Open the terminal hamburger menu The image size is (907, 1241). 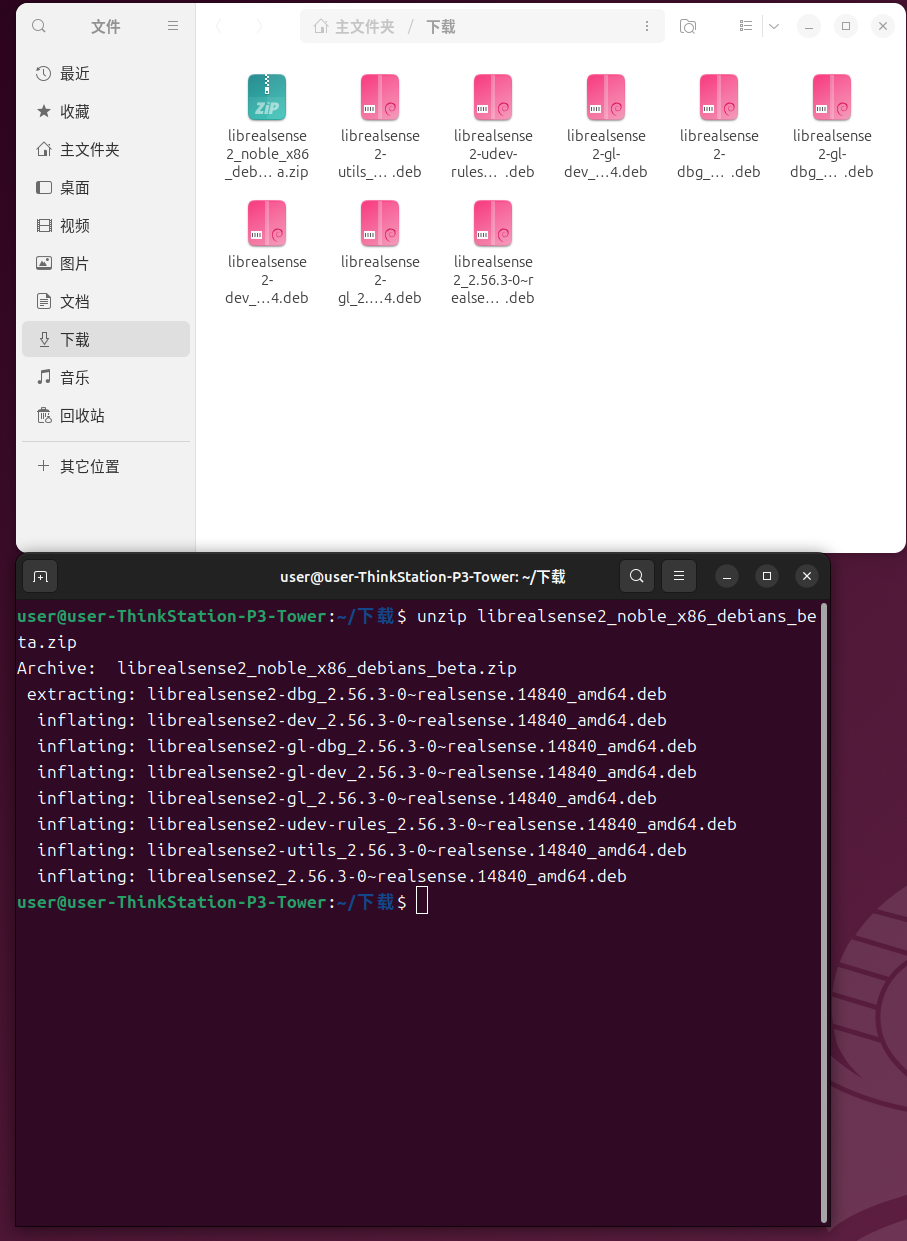tap(678, 576)
